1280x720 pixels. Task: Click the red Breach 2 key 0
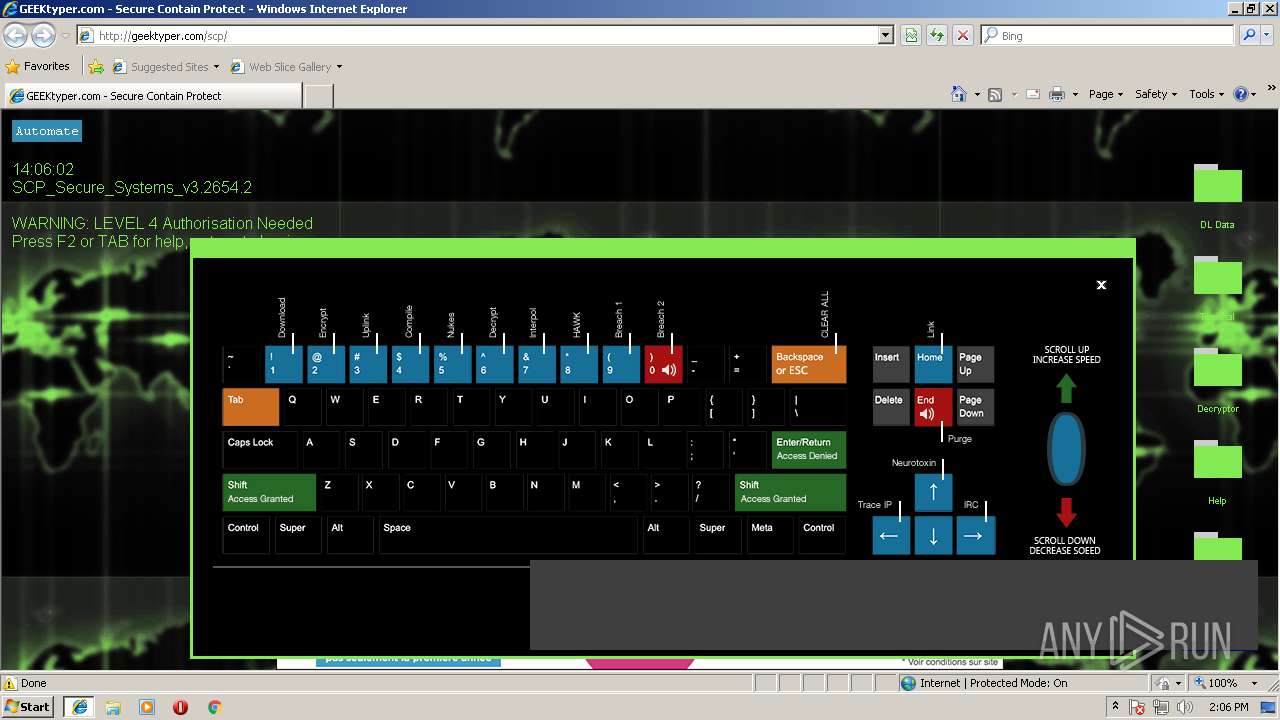[x=663, y=364]
